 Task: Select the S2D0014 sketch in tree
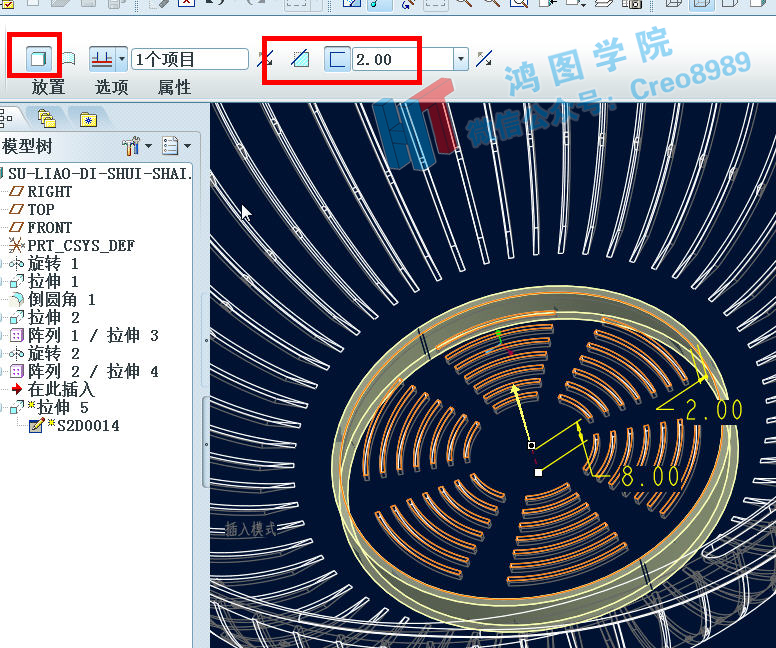[88, 426]
